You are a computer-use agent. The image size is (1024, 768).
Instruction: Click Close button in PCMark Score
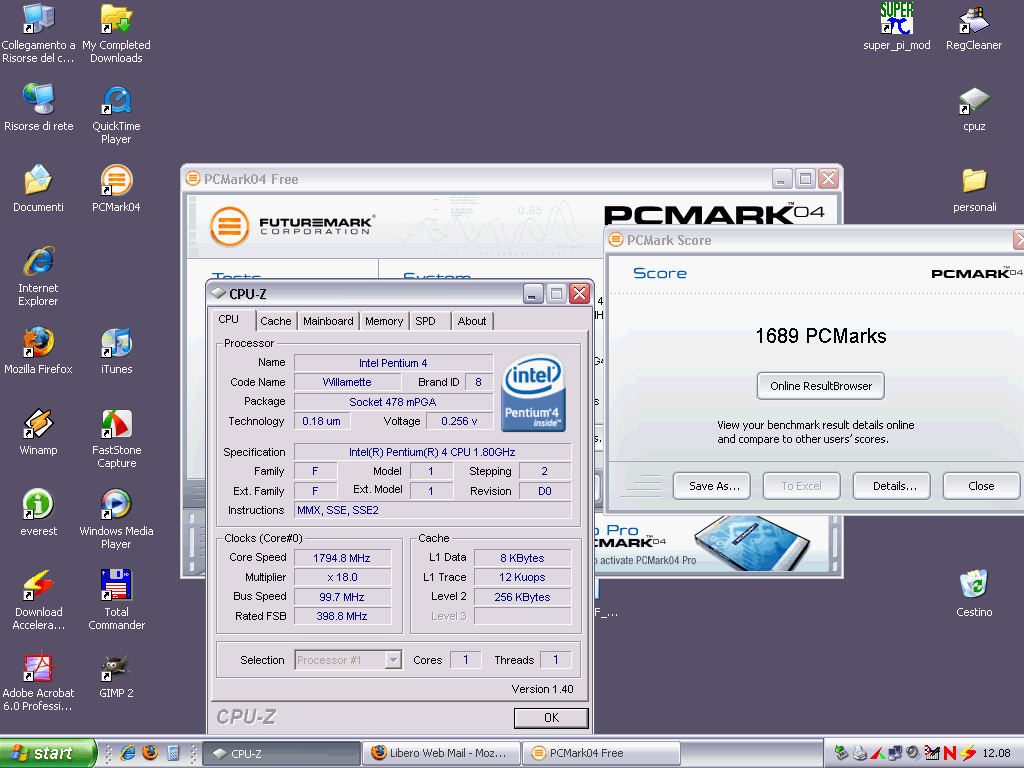pyautogui.click(x=981, y=486)
